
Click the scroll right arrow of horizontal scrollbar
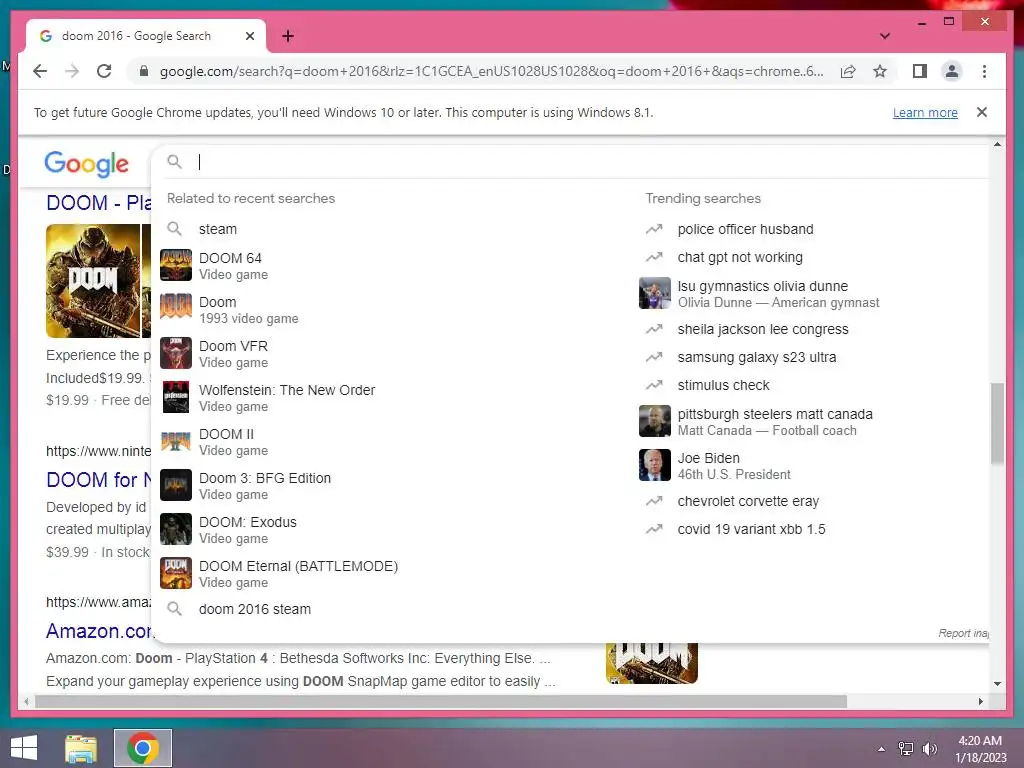pyautogui.click(x=980, y=701)
